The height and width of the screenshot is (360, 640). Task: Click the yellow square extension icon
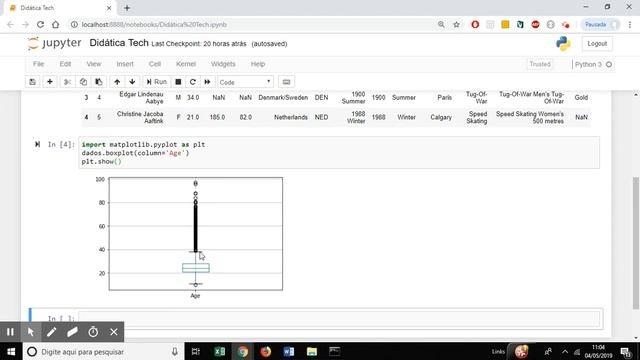tap(505, 24)
